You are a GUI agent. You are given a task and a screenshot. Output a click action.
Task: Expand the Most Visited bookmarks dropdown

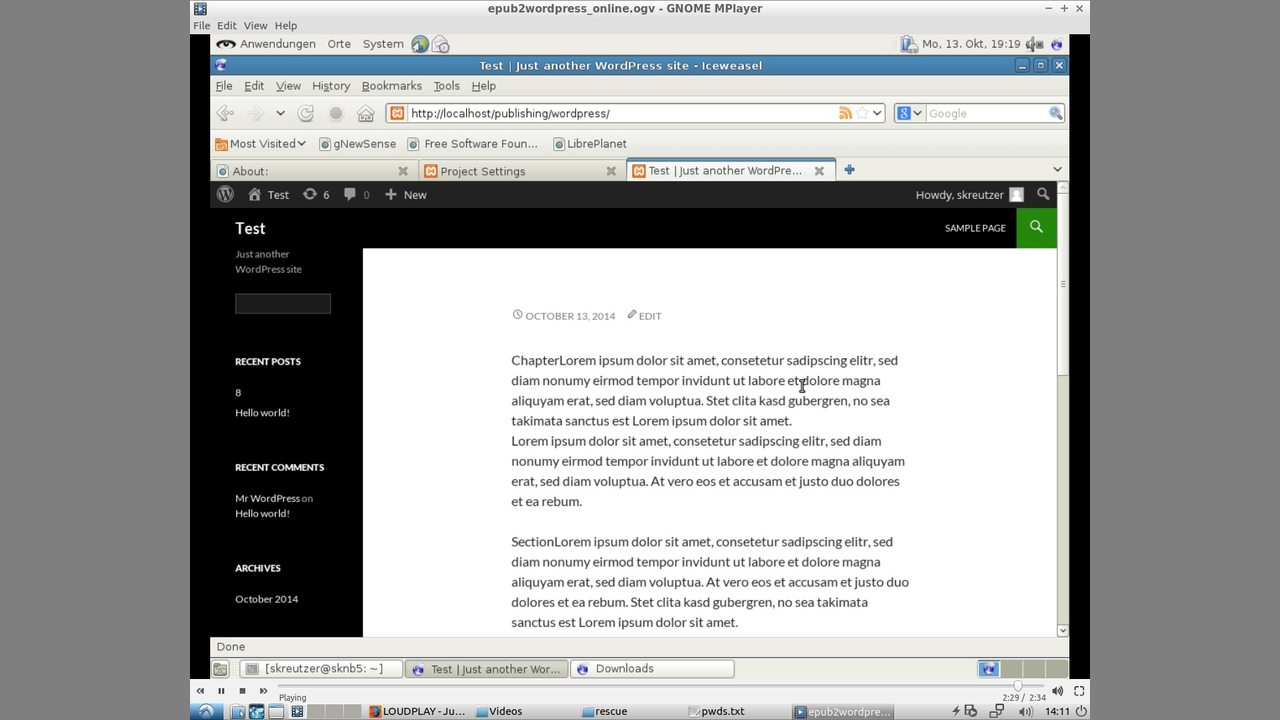click(300, 144)
